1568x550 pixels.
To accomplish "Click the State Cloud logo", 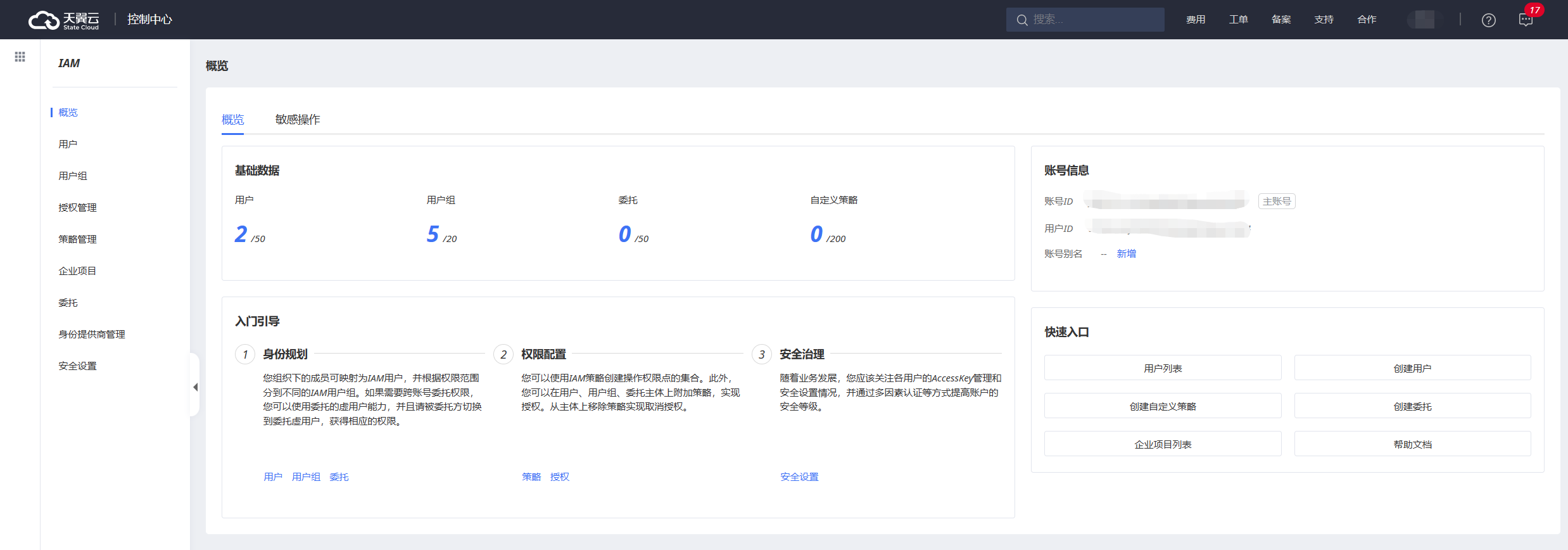I will 64,20.
